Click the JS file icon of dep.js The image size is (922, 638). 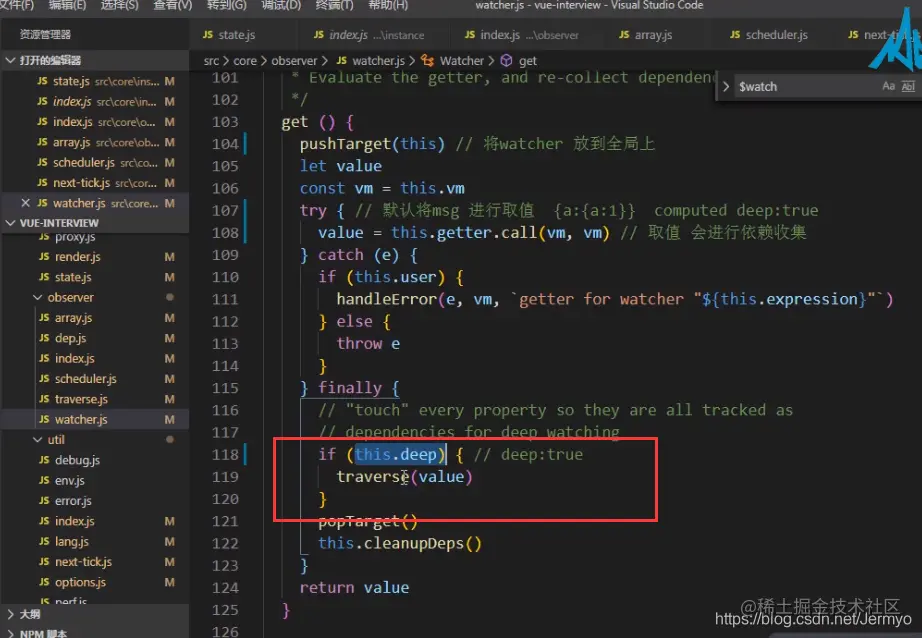44,338
